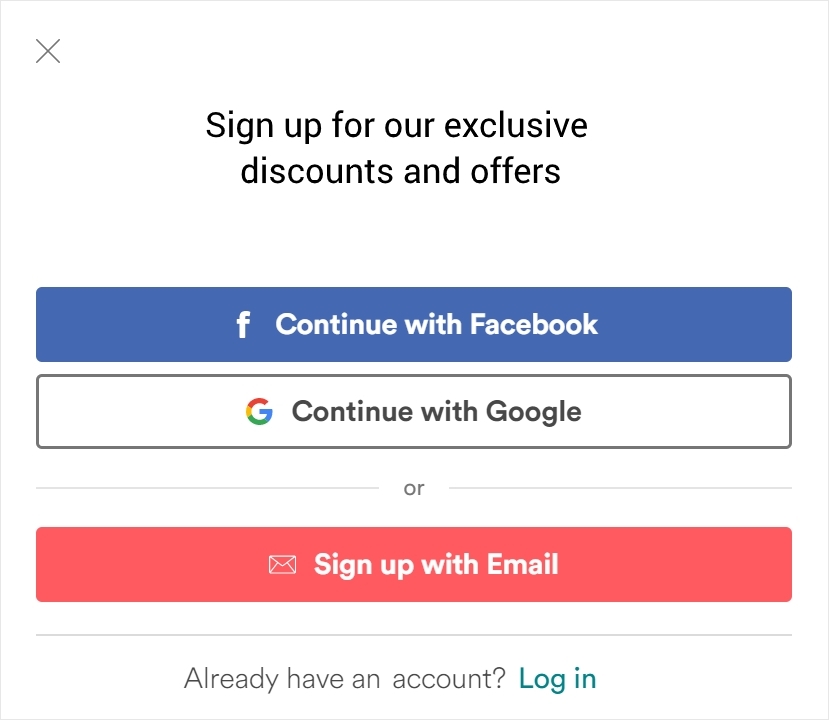Click the word "account?" before Log in

click(449, 679)
